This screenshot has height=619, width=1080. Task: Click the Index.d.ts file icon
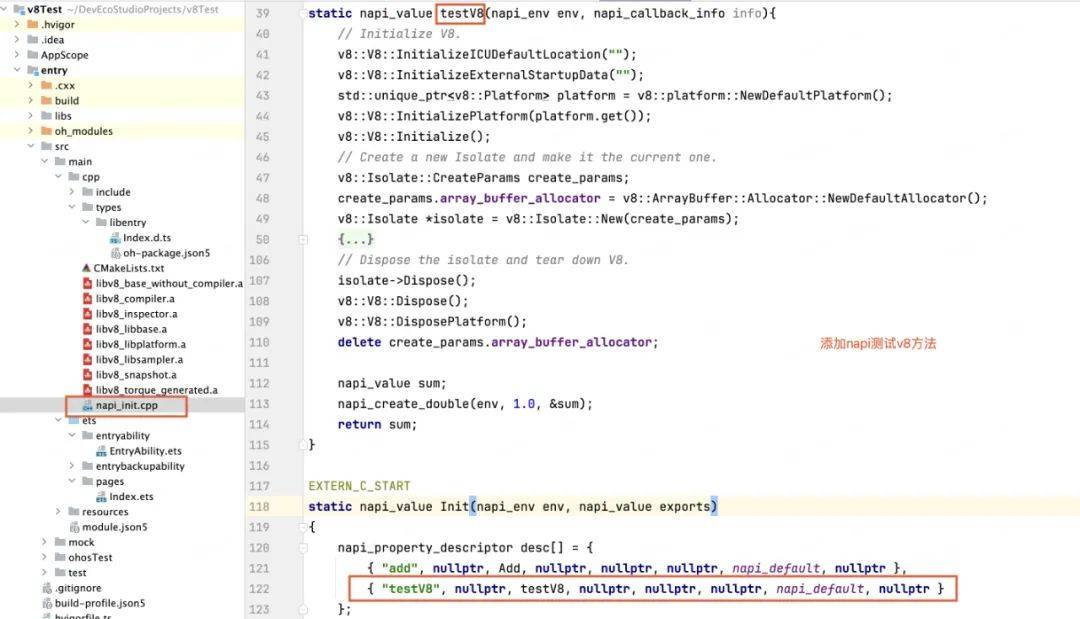pyautogui.click(x=115, y=238)
